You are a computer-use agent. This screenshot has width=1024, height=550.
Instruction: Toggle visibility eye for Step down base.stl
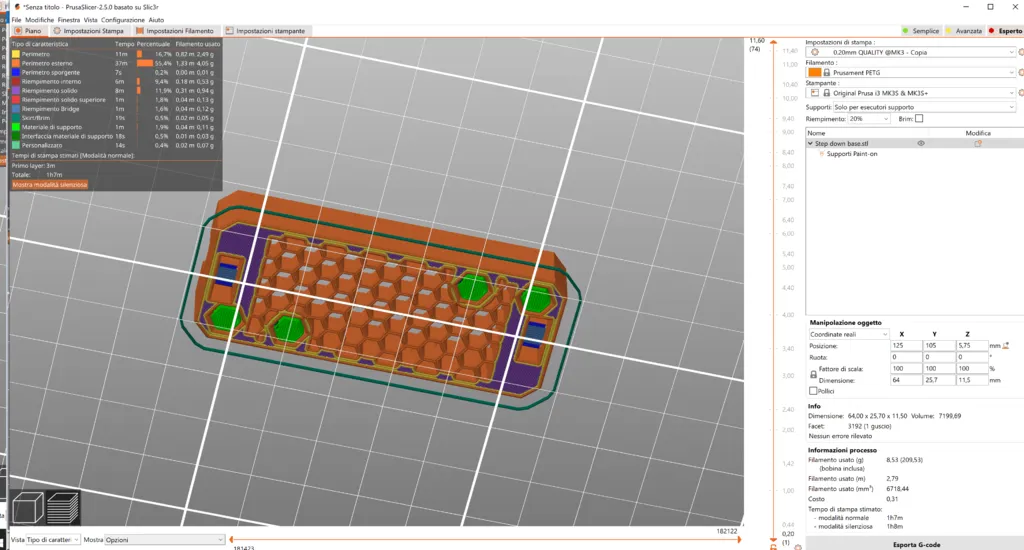pos(921,144)
